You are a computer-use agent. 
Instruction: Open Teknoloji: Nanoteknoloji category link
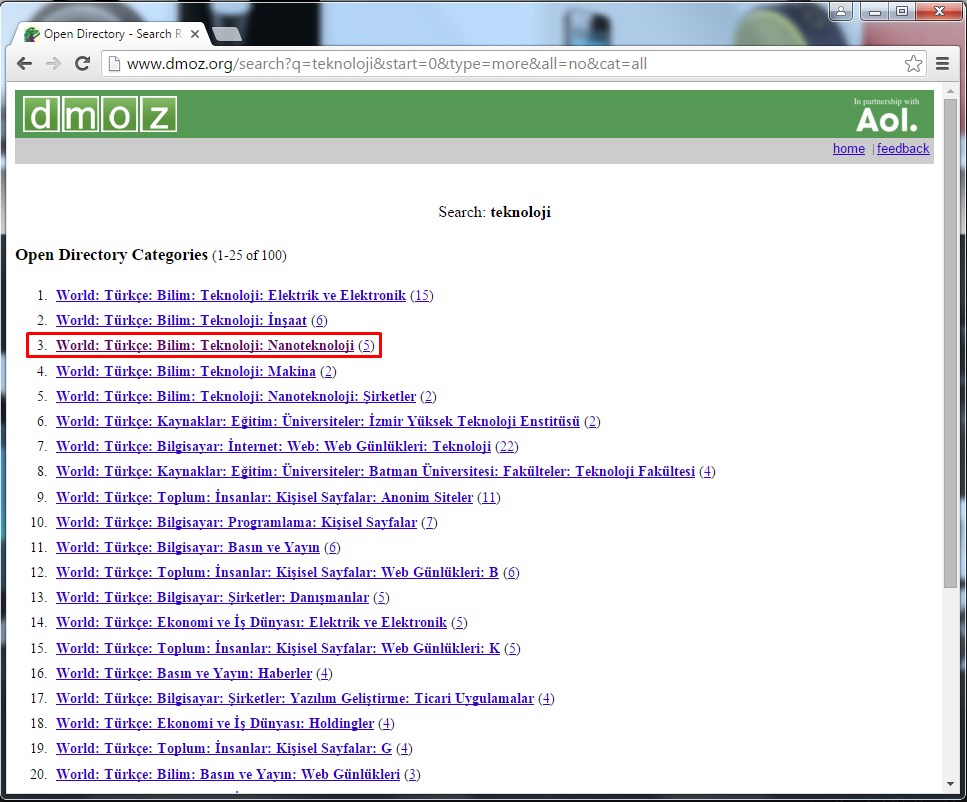205,346
